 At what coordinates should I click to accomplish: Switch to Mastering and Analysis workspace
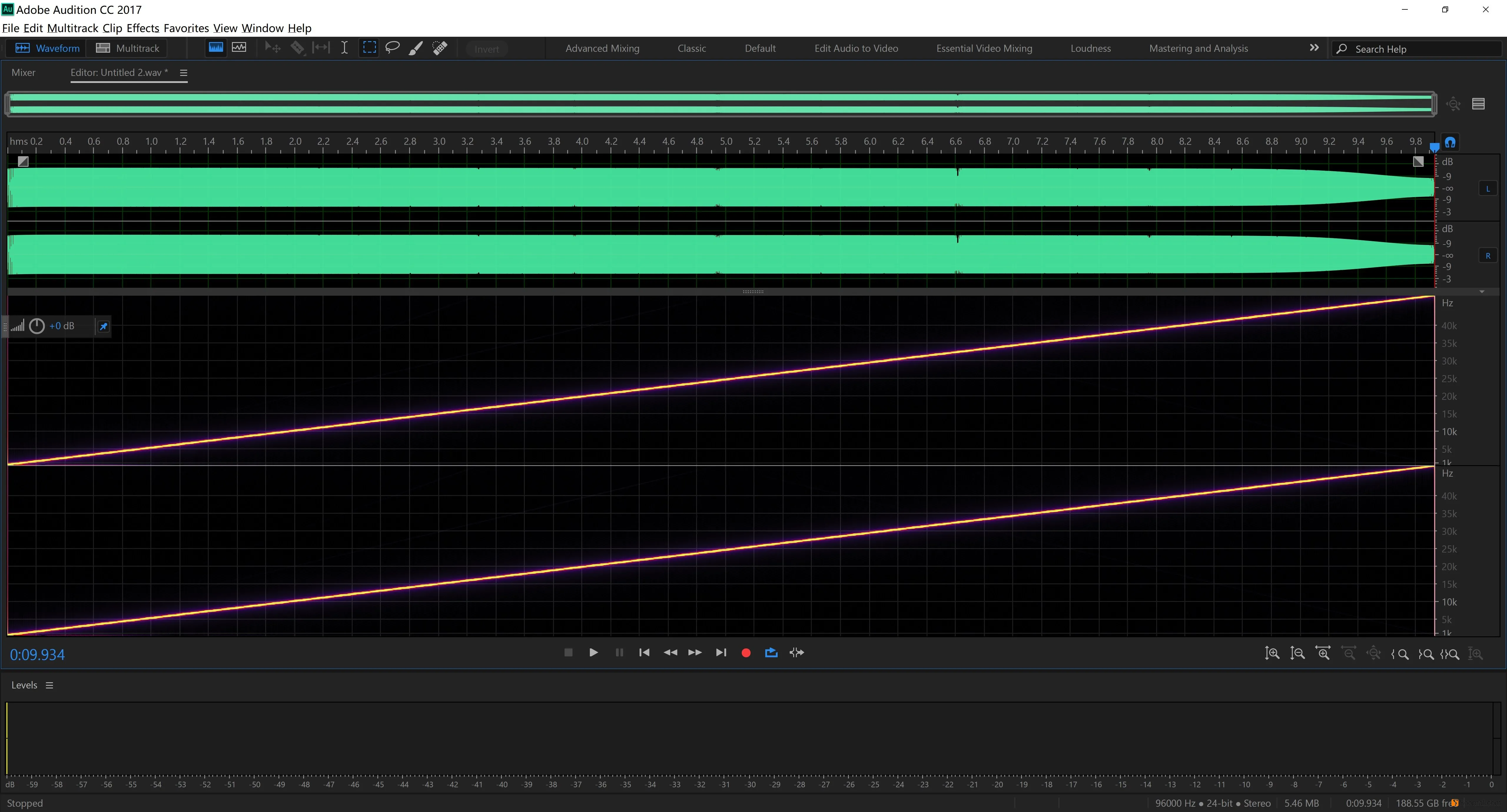tap(1198, 49)
